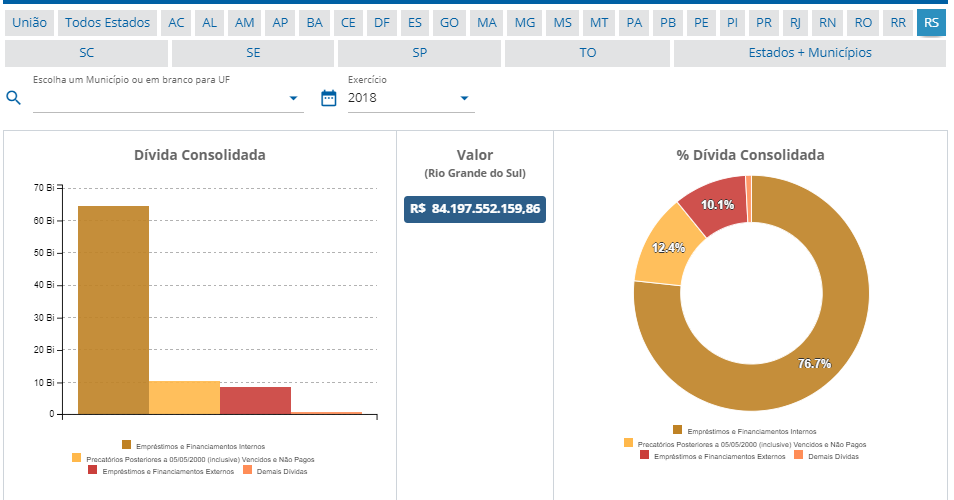This screenshot has width=954, height=500.
Task: Click the tallest bar in Dívida Consolidada chart
Action: pos(113,310)
